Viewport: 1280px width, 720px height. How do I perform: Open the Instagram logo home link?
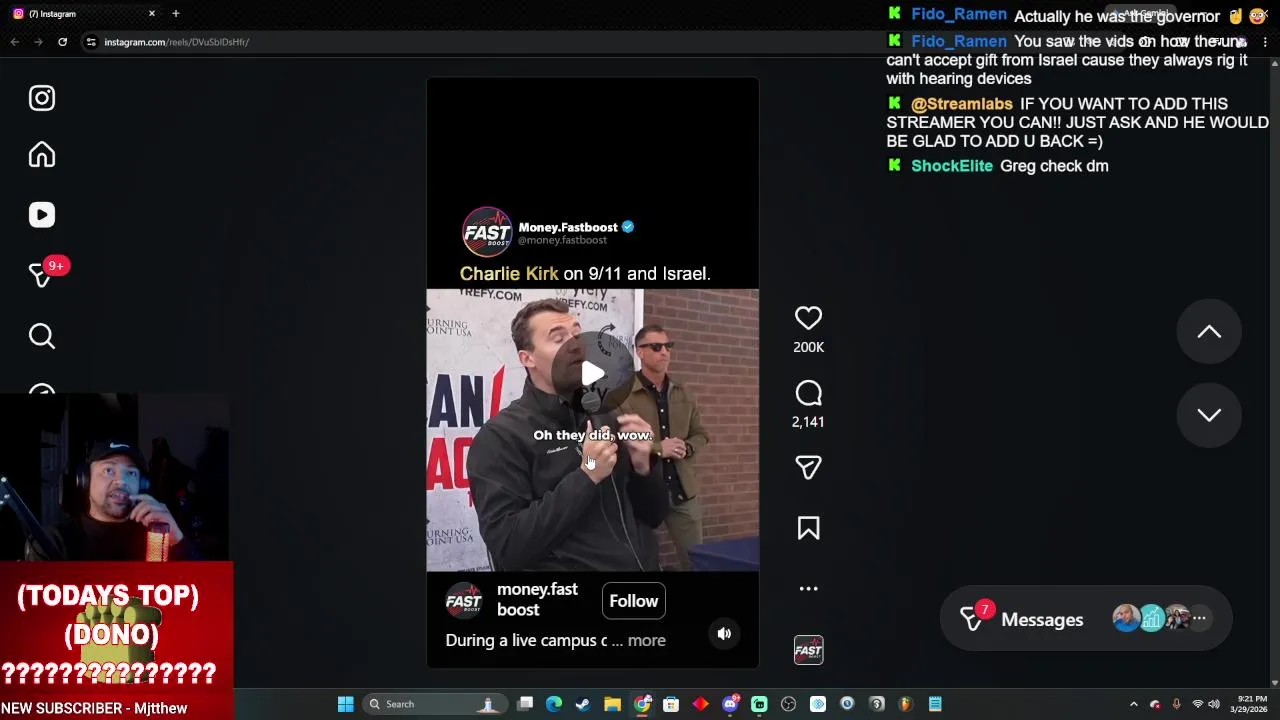[42, 98]
